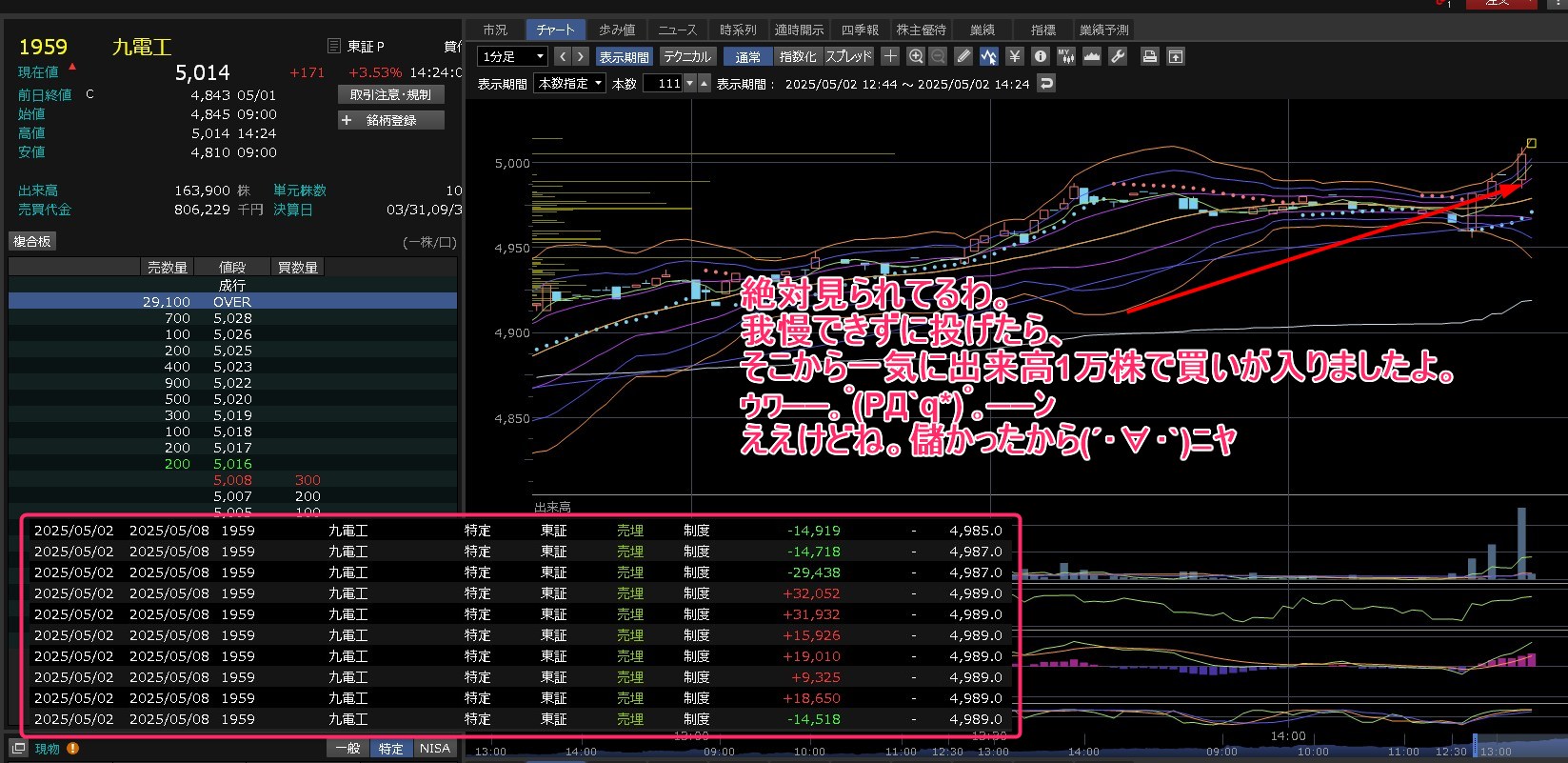This screenshot has height=763, width=1568.
Task: Click the 銘柄登録 add button
Action: click(x=390, y=120)
